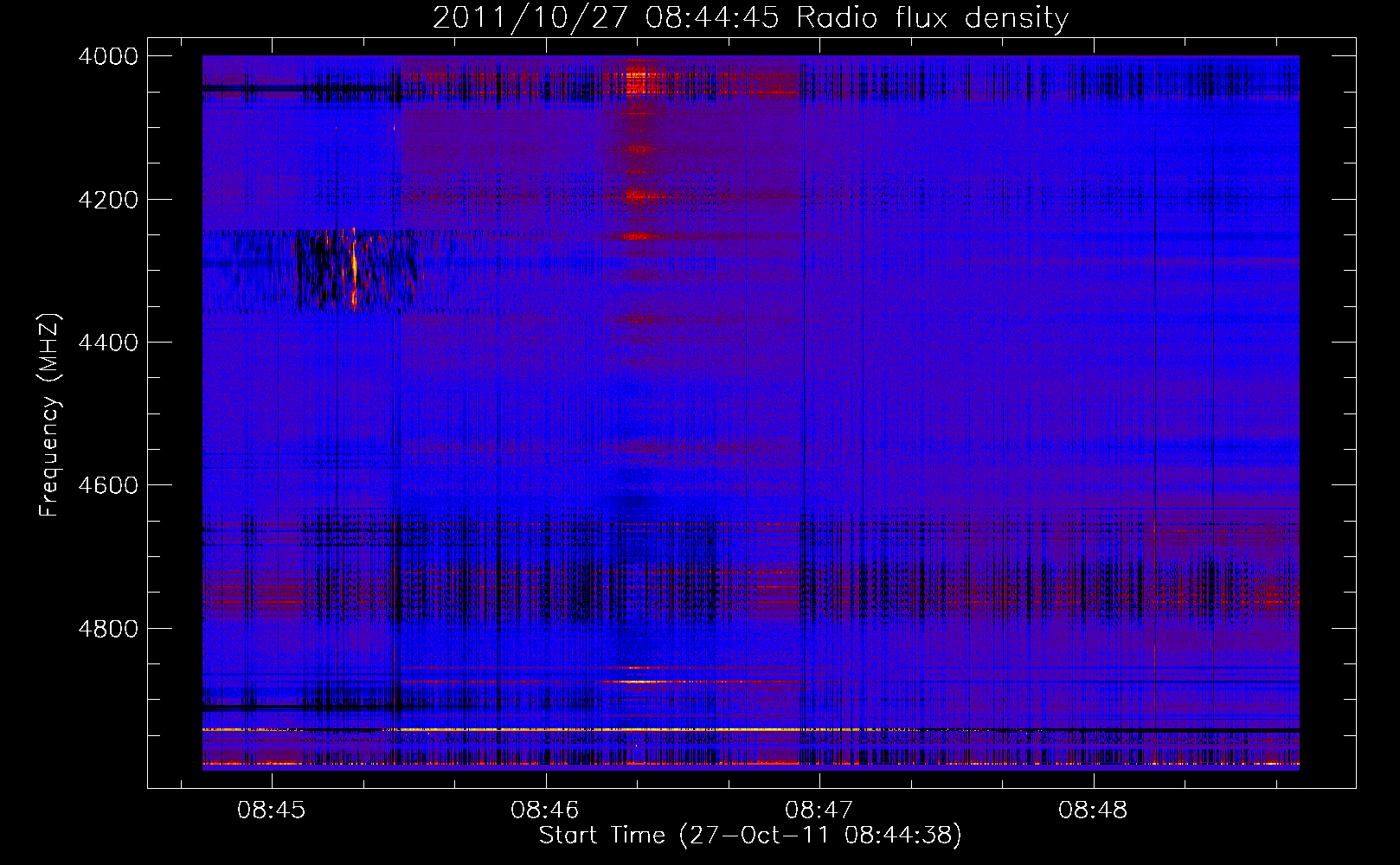The width and height of the screenshot is (1400, 865).
Task: Click the 08:48 time tick label
Action: pyautogui.click(x=1093, y=811)
